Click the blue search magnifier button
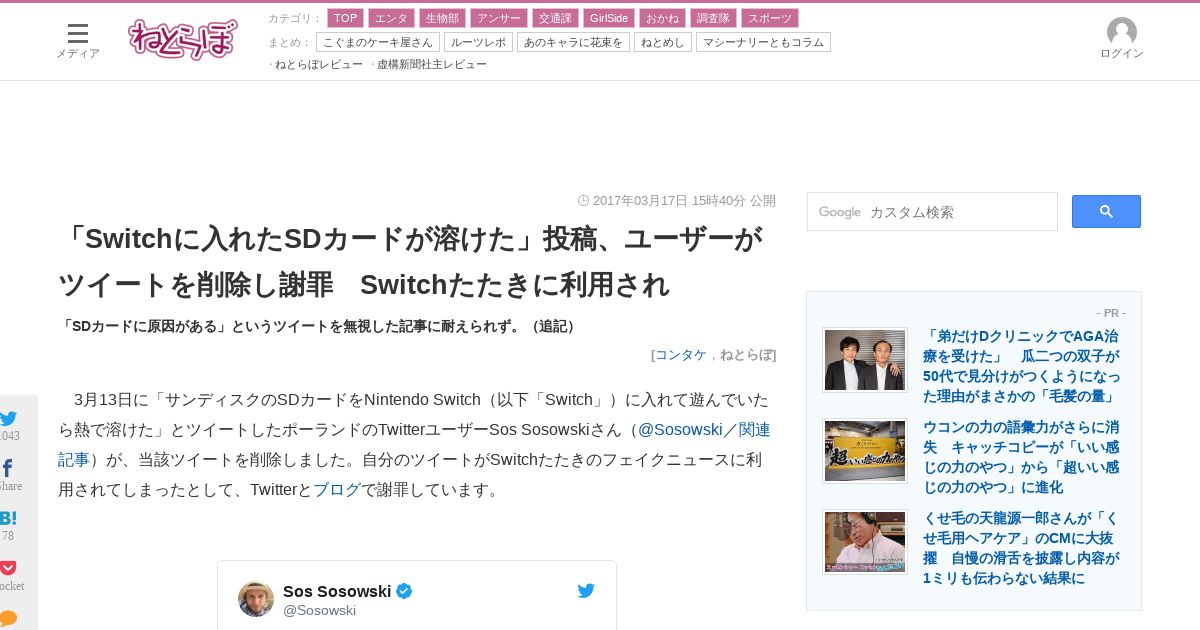1200x630 pixels. point(1106,211)
